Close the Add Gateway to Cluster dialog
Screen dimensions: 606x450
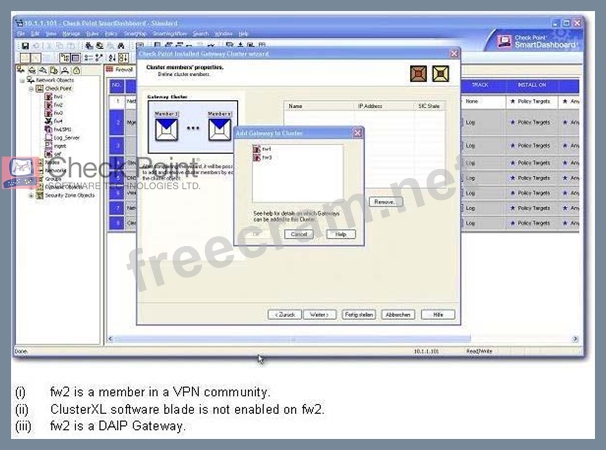358,133
